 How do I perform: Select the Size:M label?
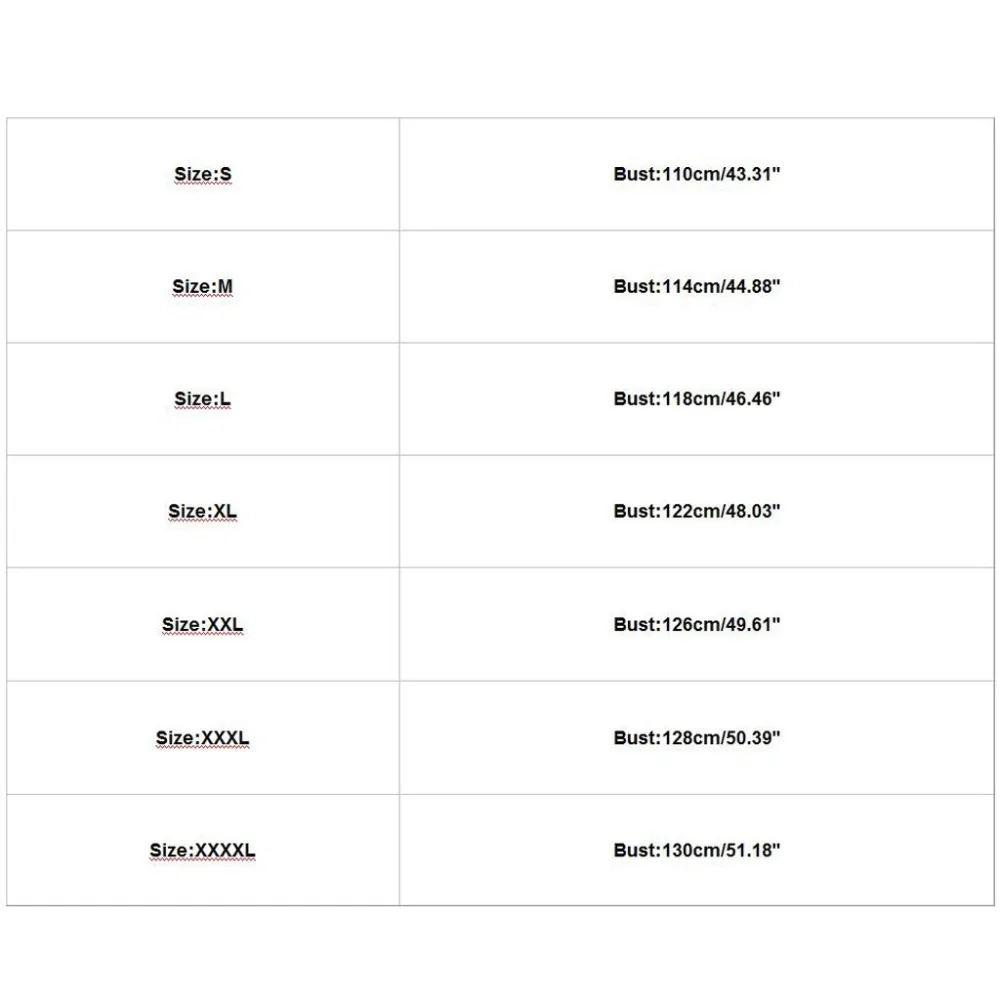click(203, 286)
